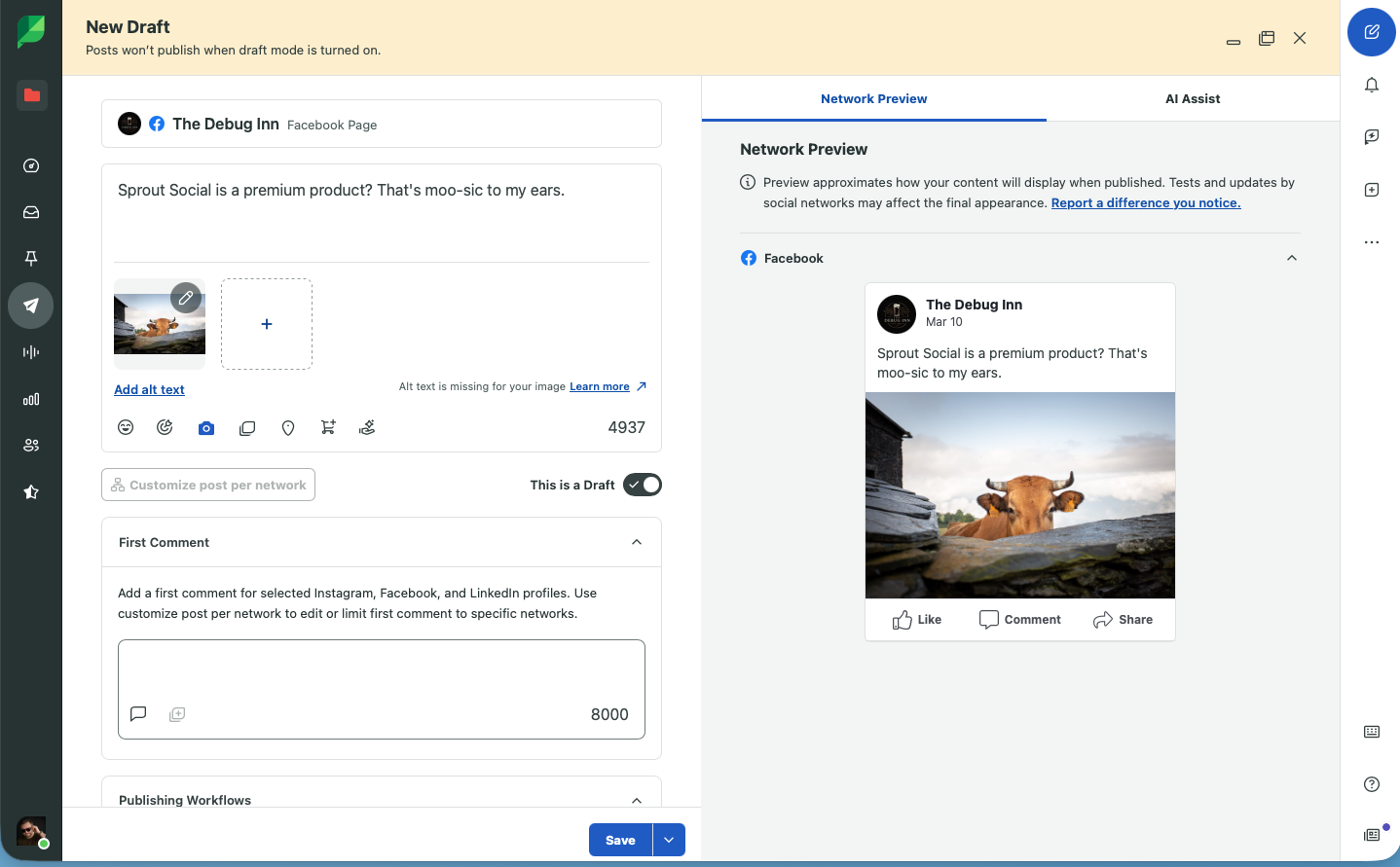Open the Smart Inbox from the sidebar
This screenshot has height=867, width=1400.
tap(30, 212)
